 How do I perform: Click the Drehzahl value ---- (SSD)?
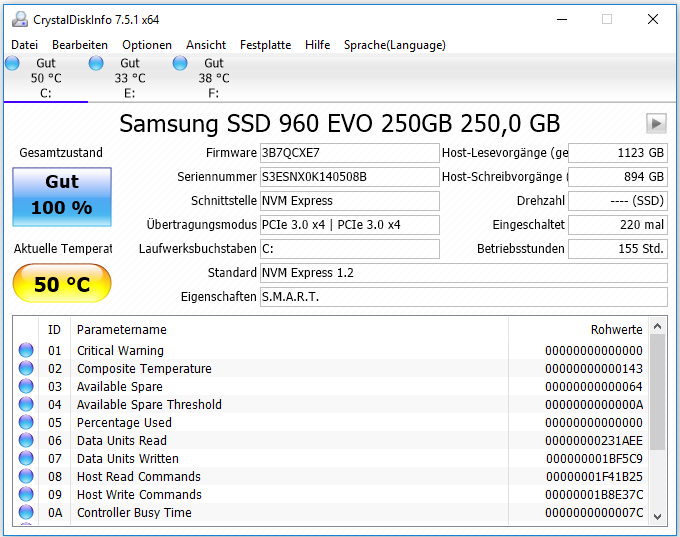click(x=618, y=201)
